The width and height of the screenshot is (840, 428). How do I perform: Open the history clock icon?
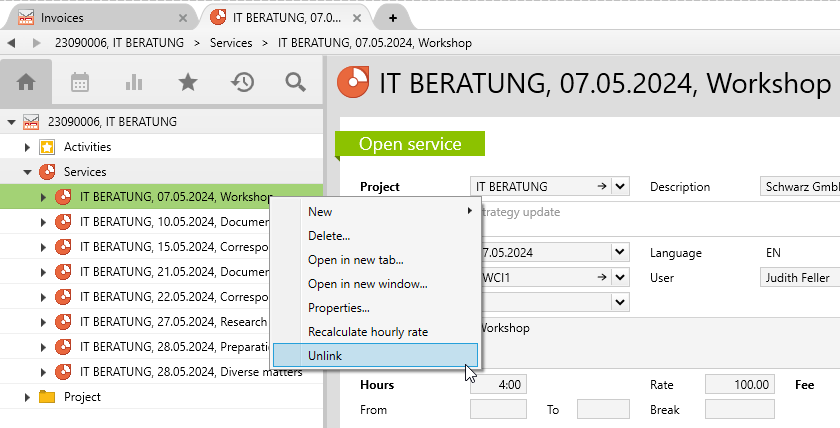point(241,82)
